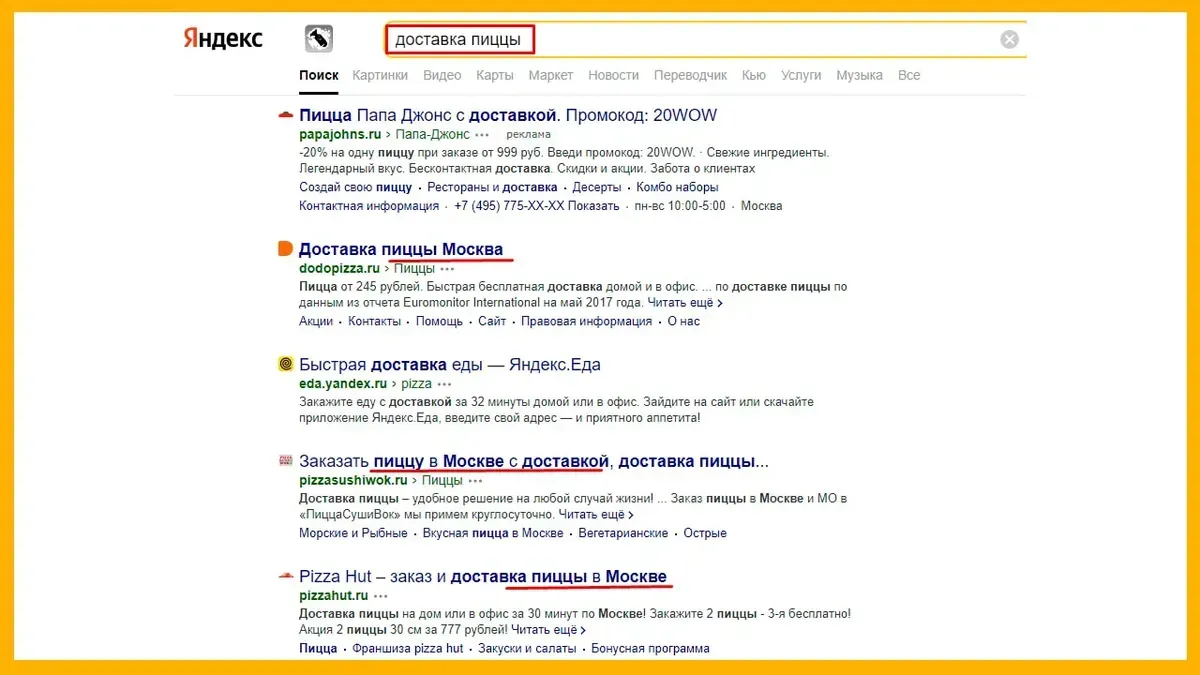Reveal the phone number via Показать
Screen dimensions: 1200x675
click(594, 206)
